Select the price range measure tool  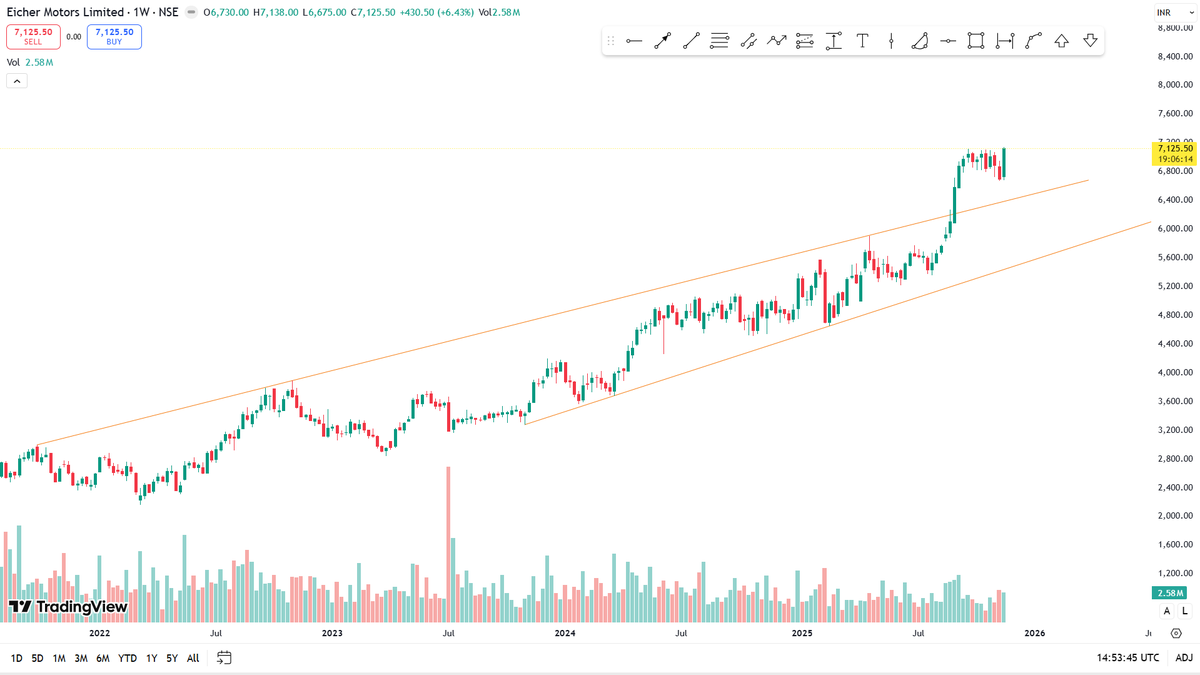coord(834,41)
